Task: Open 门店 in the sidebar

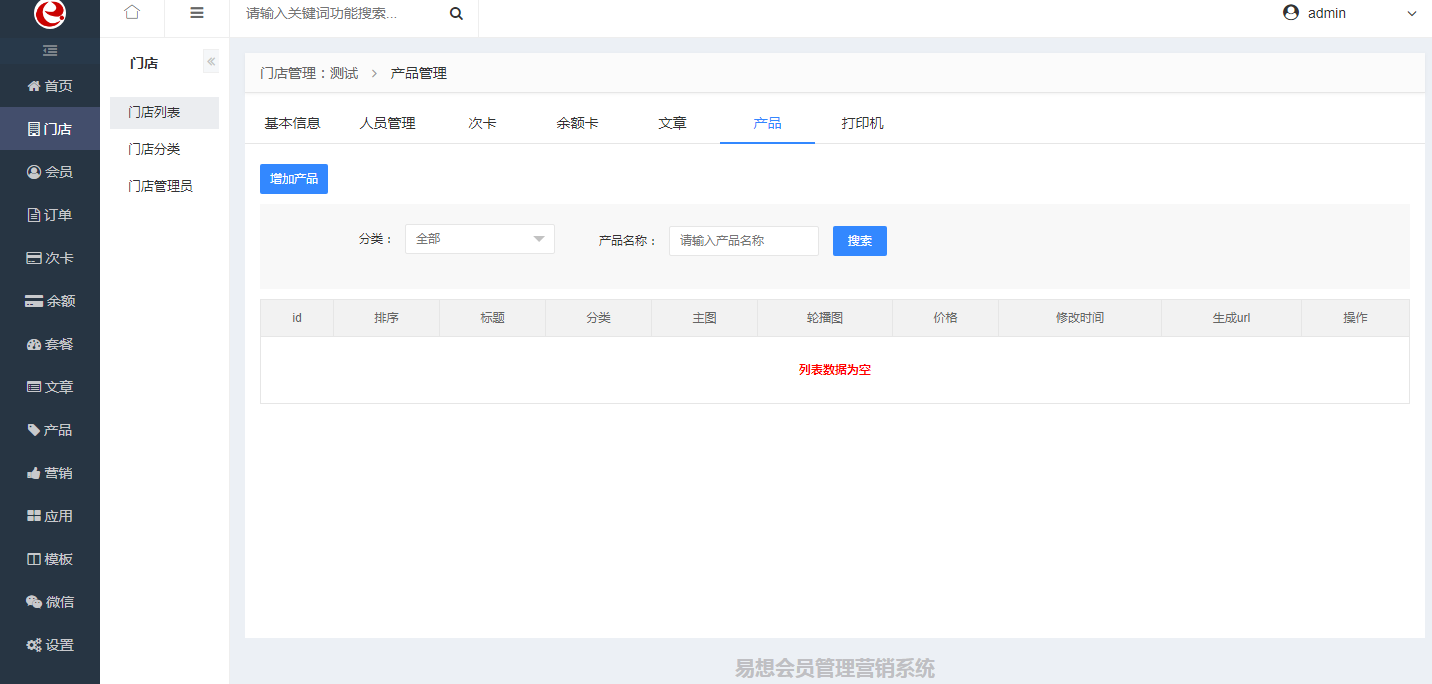Action: pyautogui.click(x=50, y=129)
